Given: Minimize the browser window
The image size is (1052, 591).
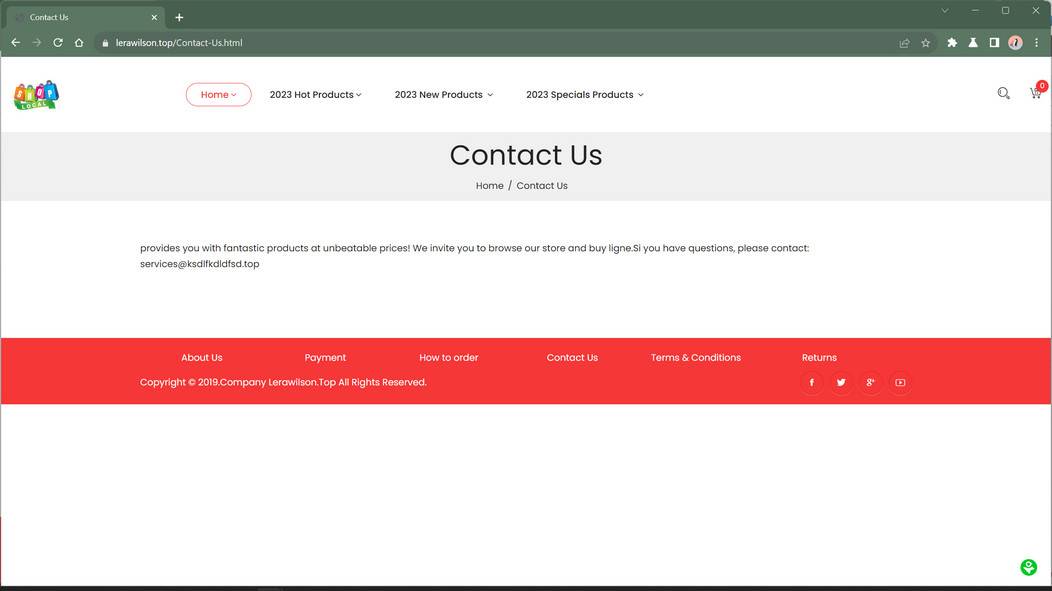Looking at the screenshot, I should pos(975,11).
